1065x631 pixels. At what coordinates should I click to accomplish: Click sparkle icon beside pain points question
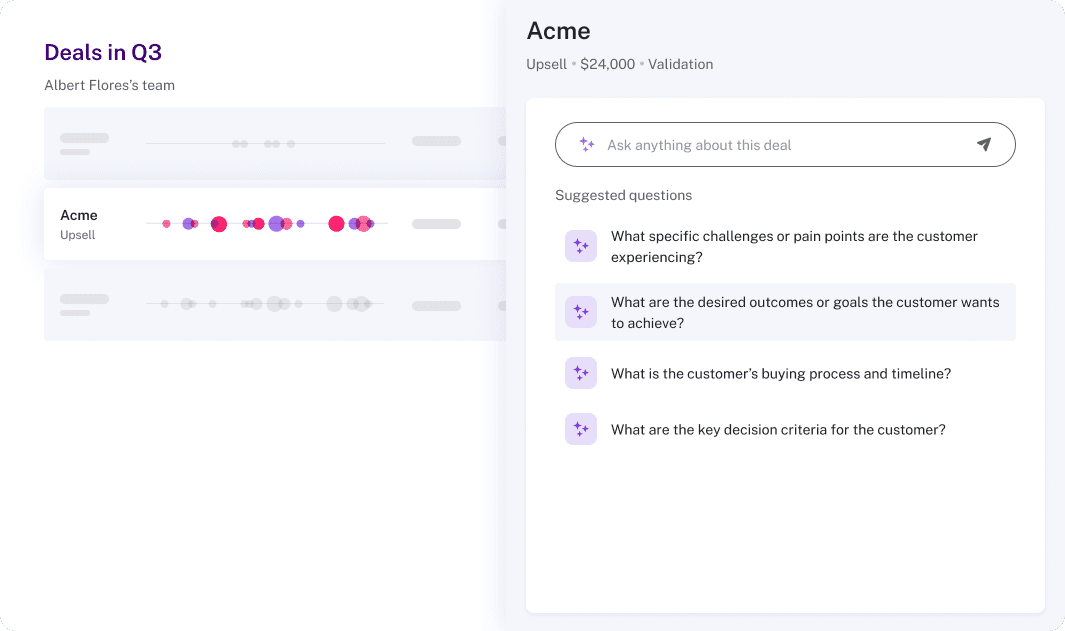[581, 246]
